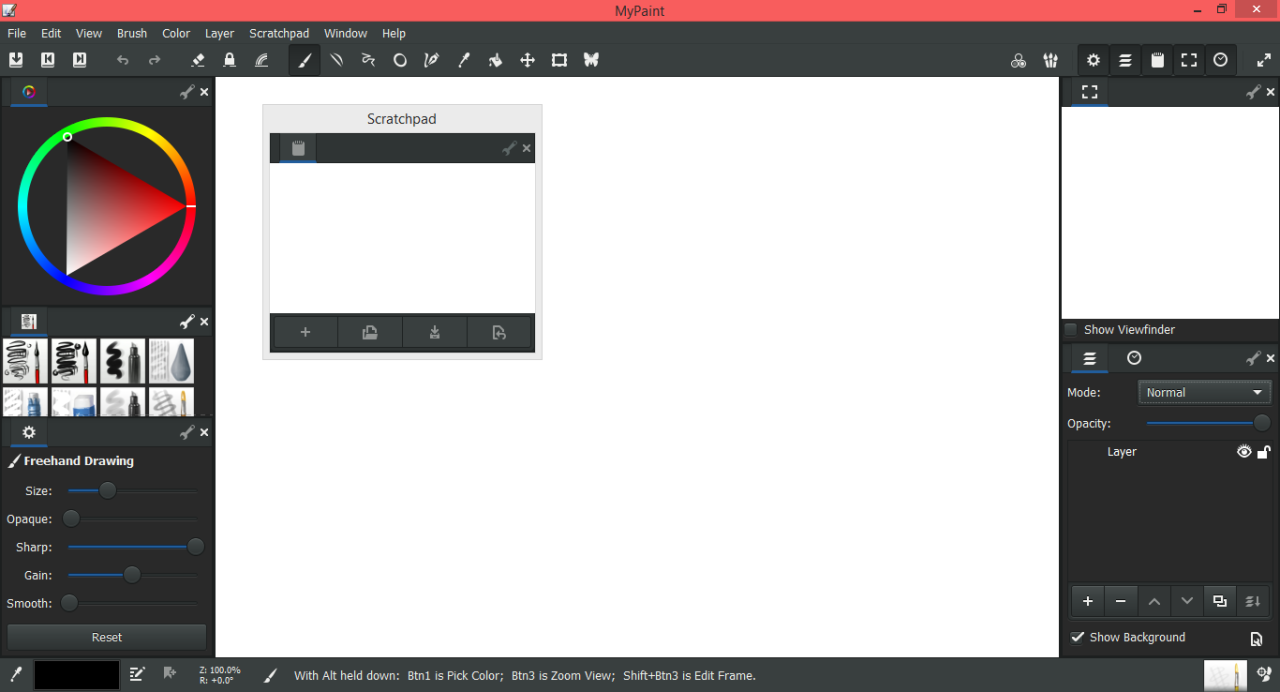Click the new scratchpad plus button
The width and height of the screenshot is (1280, 692).
pos(305,333)
